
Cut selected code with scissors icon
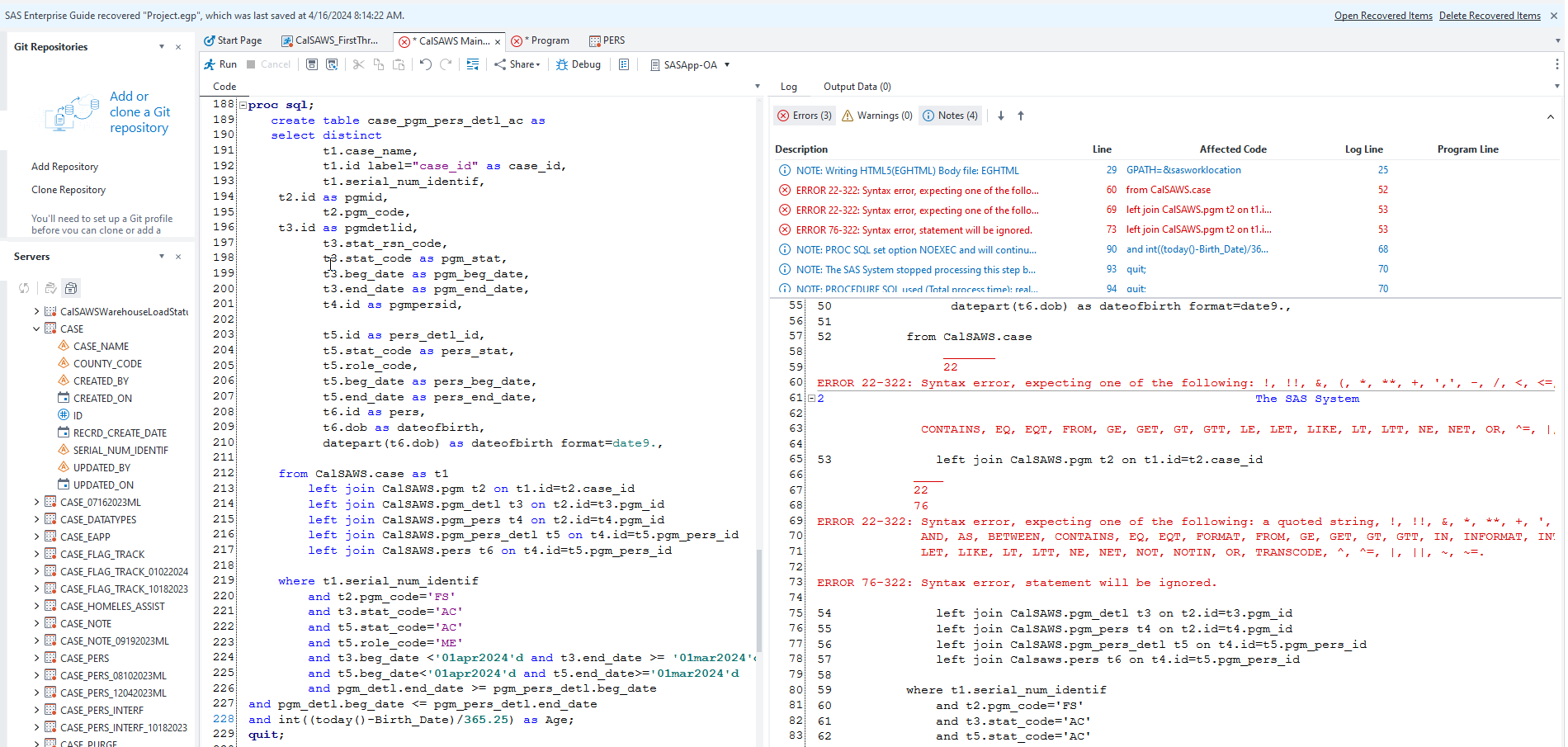pos(358,64)
